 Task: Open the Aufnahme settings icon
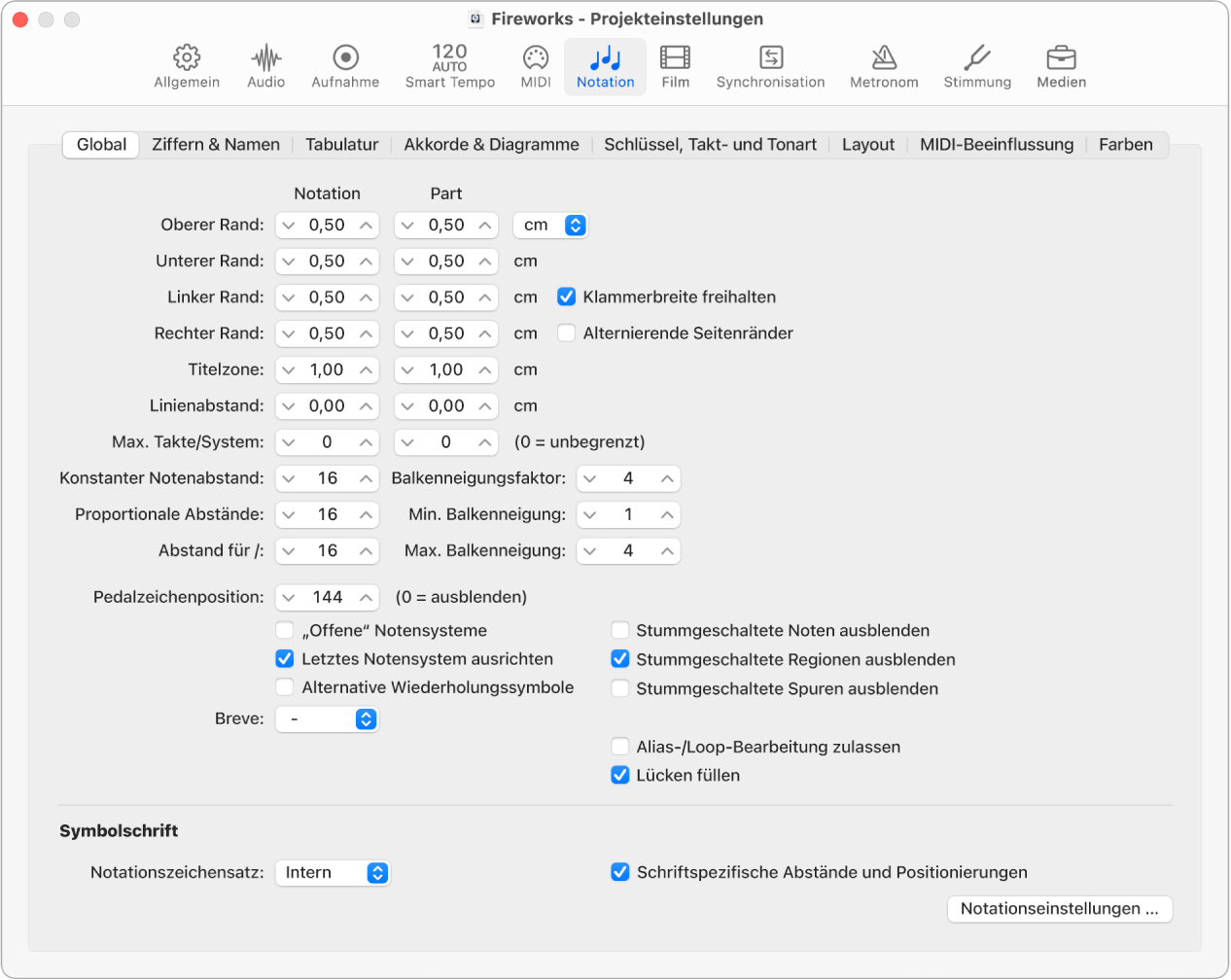[345, 65]
